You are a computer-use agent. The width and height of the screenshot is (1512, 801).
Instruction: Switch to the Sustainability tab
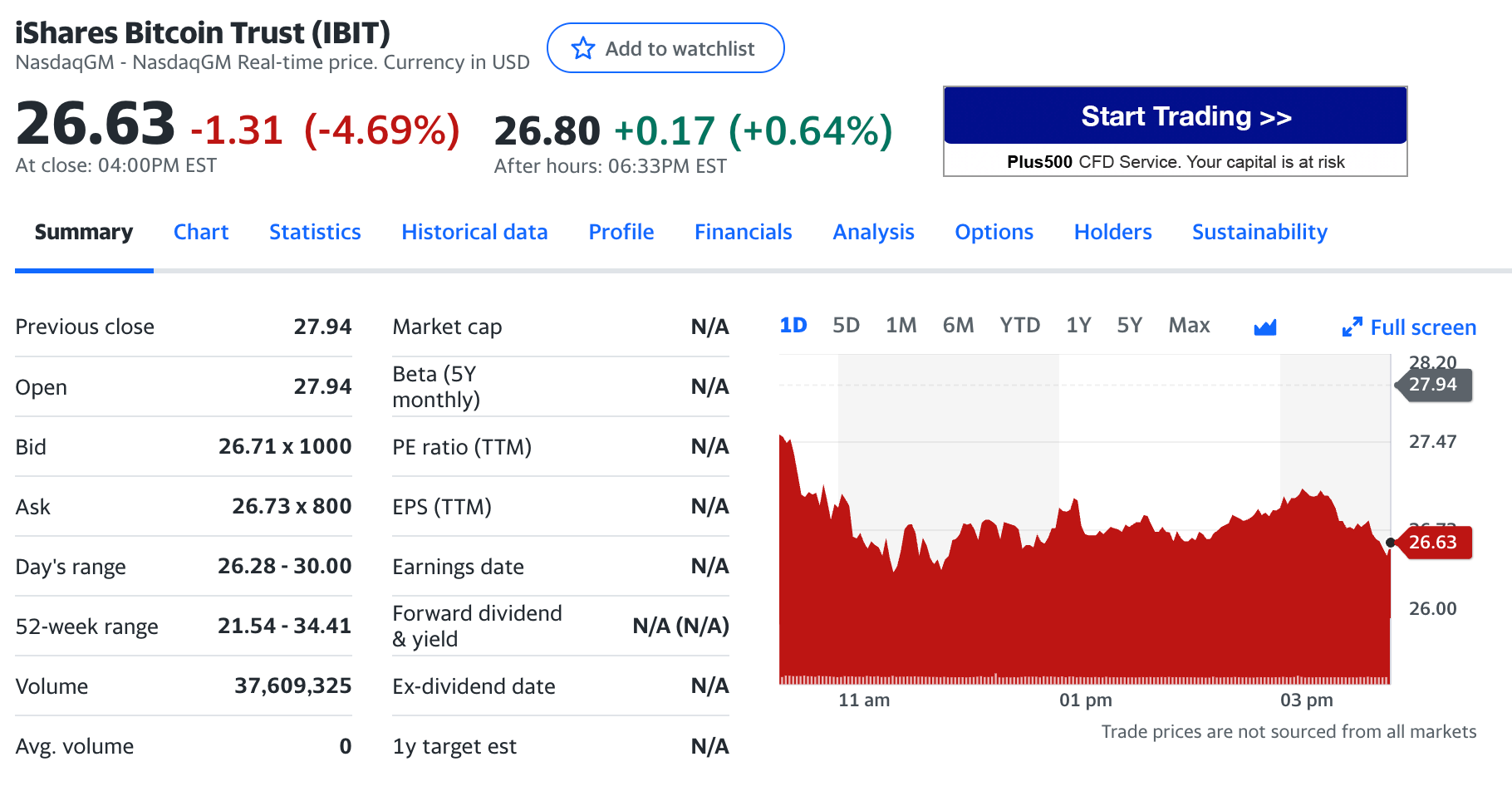tap(1259, 232)
